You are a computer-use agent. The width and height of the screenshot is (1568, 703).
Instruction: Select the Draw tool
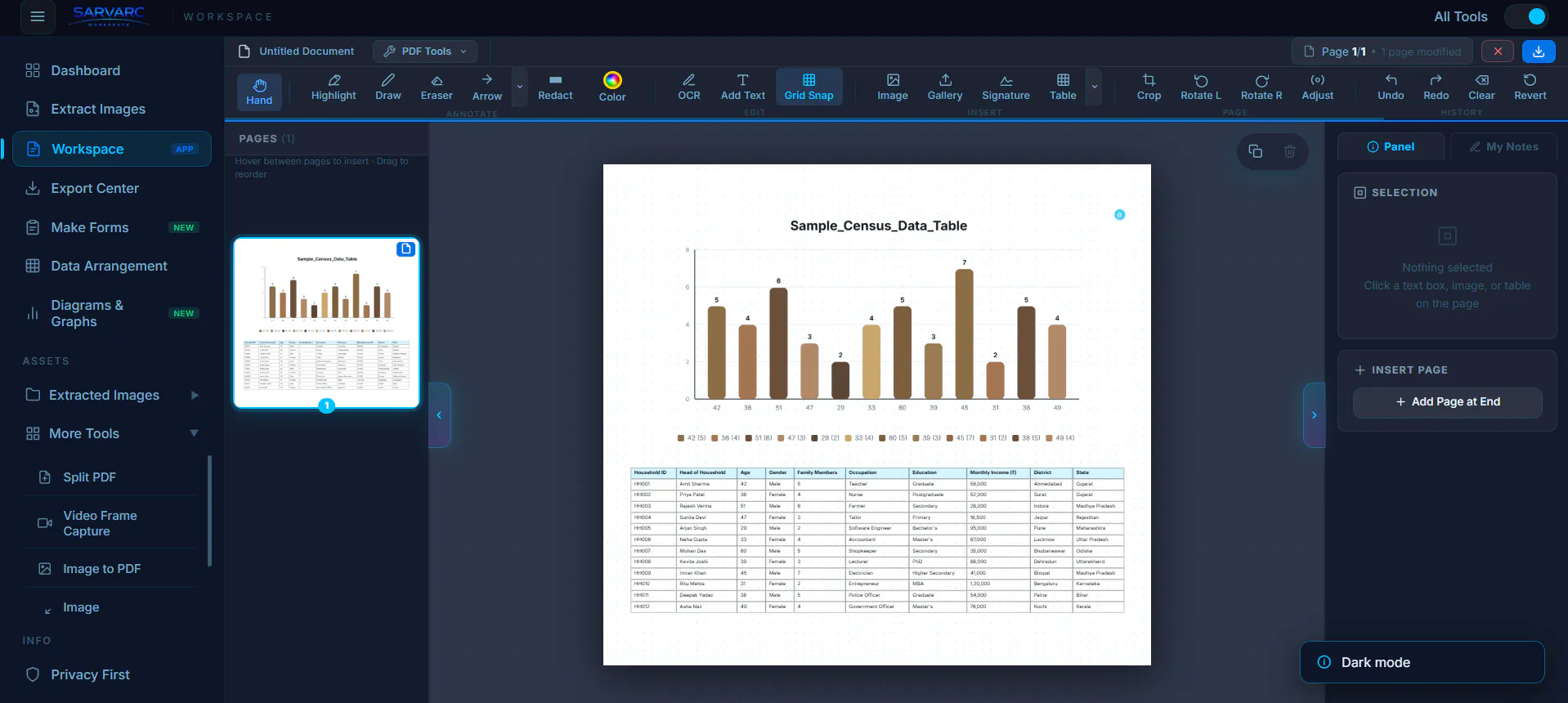click(x=388, y=87)
